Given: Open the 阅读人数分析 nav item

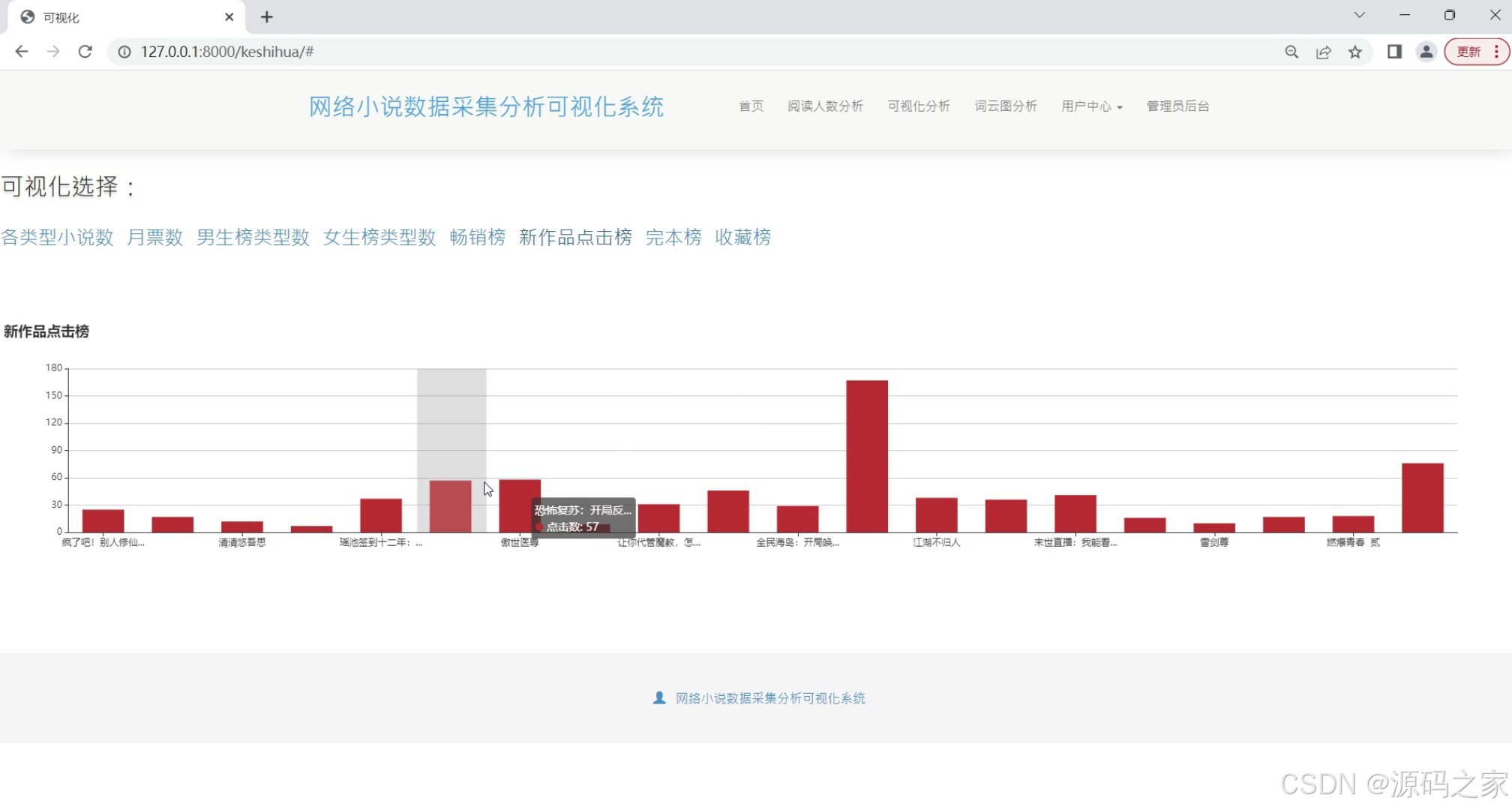Looking at the screenshot, I should tap(825, 106).
